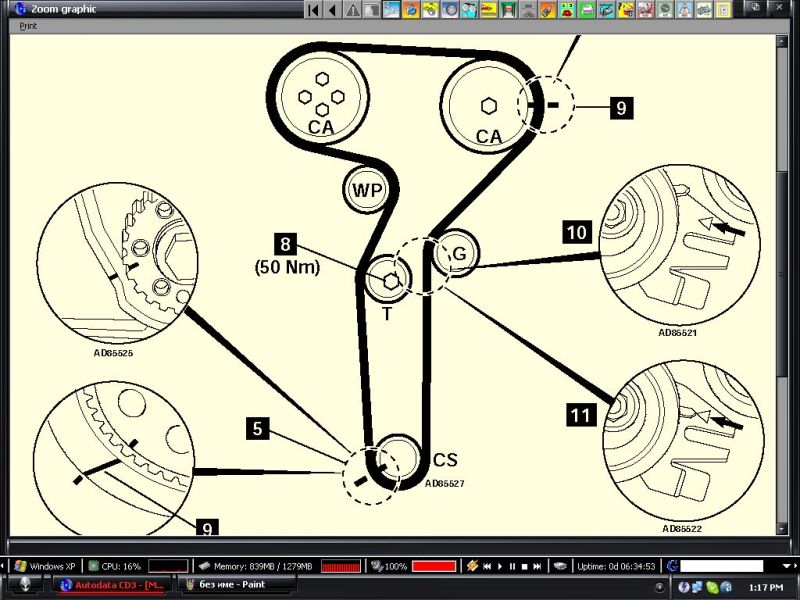
Task: Click the memory usage graph bar
Action: click(x=340, y=566)
